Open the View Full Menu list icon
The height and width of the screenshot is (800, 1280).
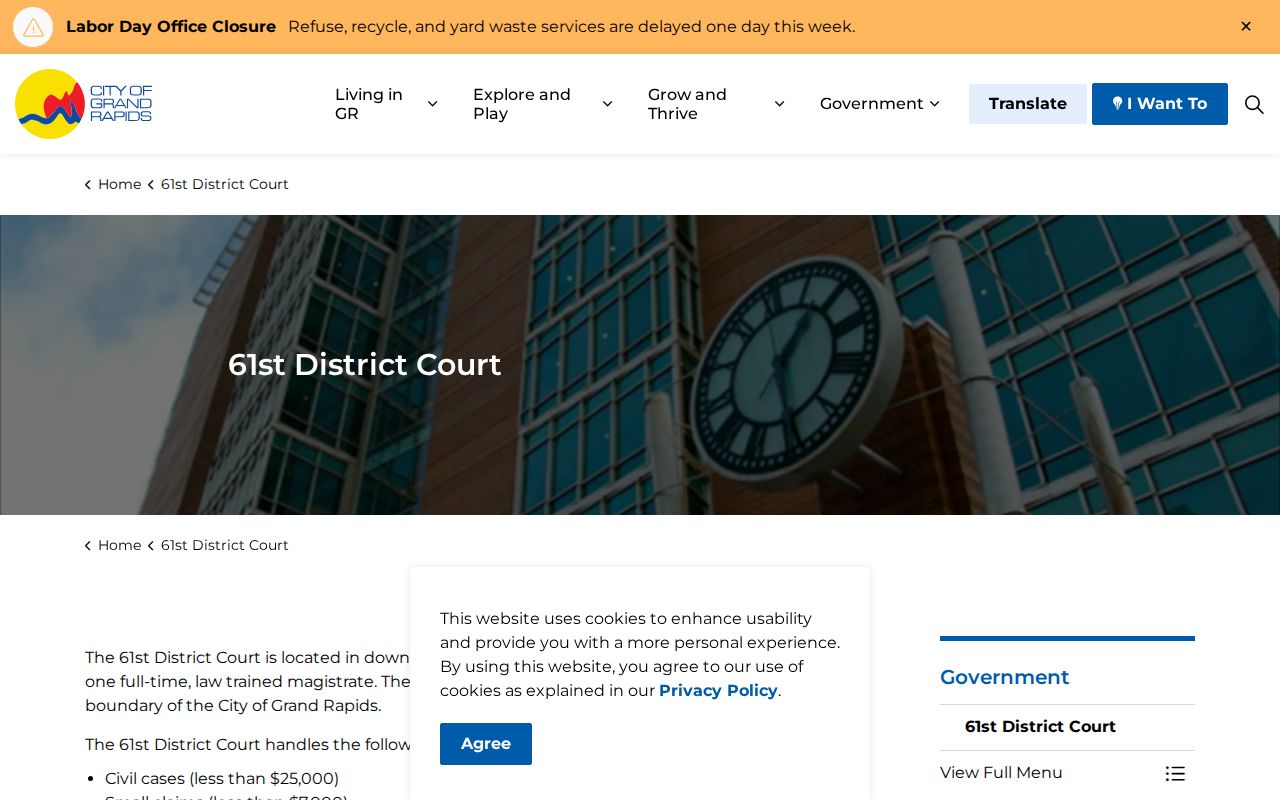[1175, 773]
